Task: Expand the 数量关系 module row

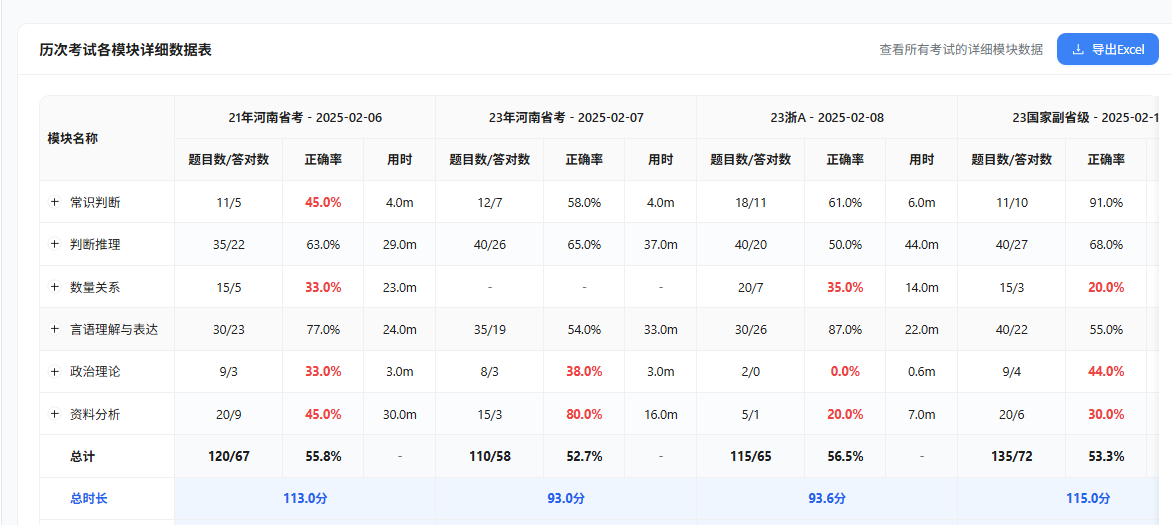Action: tap(55, 287)
